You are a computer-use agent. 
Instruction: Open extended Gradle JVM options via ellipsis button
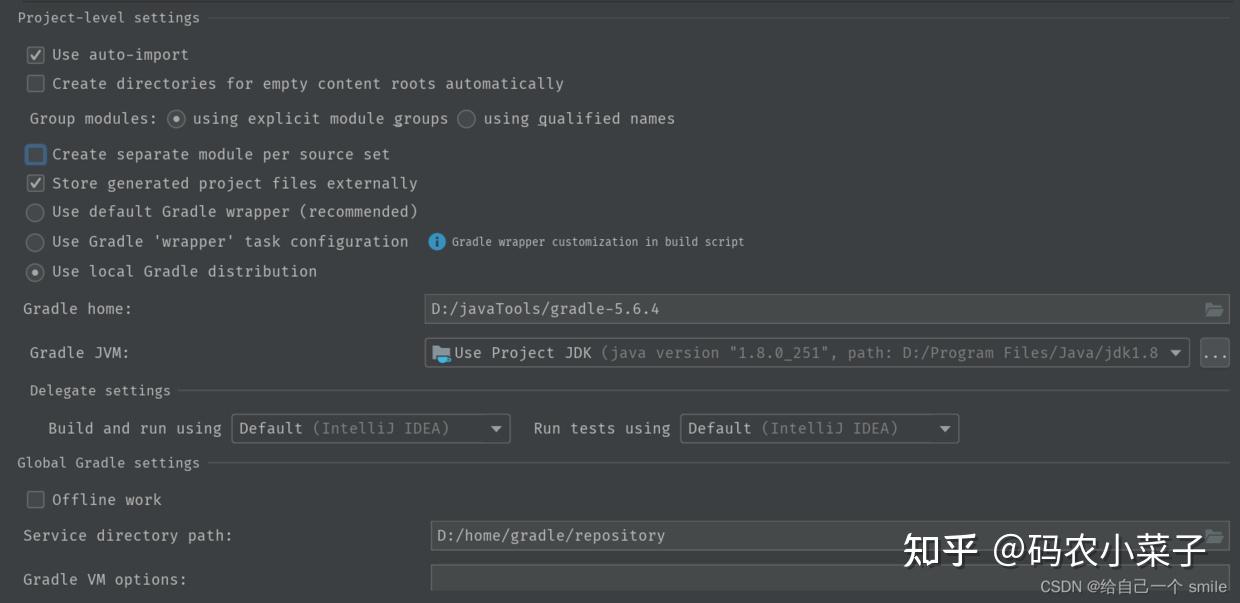[x=1215, y=352]
